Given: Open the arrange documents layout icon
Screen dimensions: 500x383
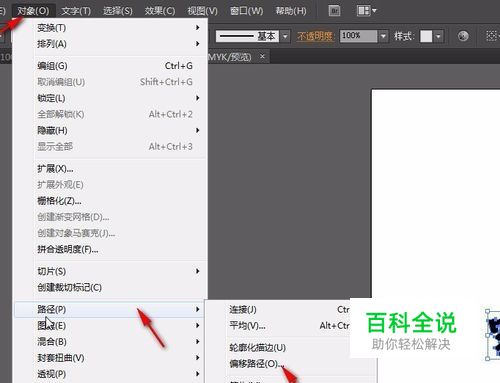Looking at the screenshot, I should coord(366,11).
